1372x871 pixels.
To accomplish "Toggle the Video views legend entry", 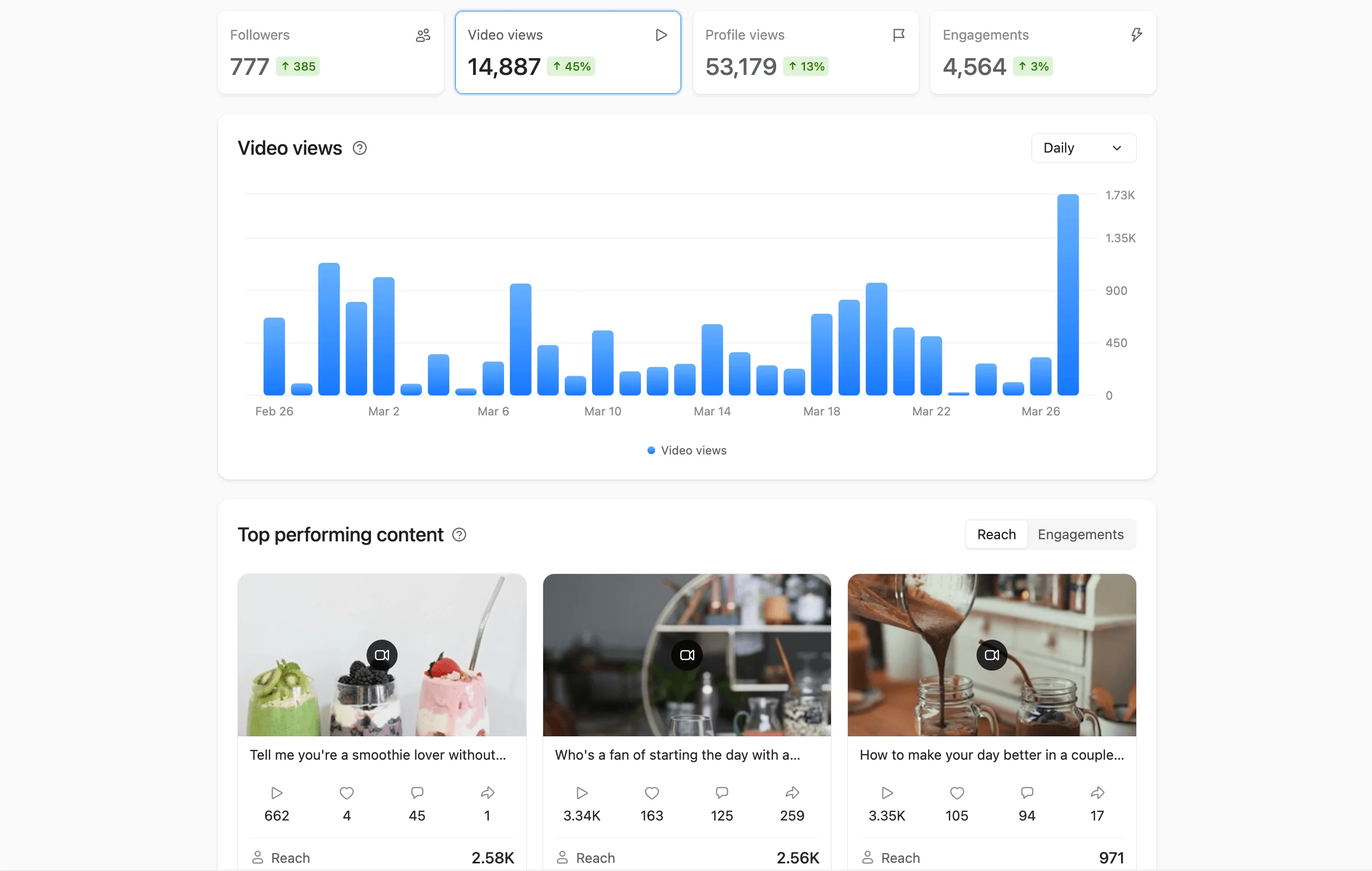I will 687,451.
